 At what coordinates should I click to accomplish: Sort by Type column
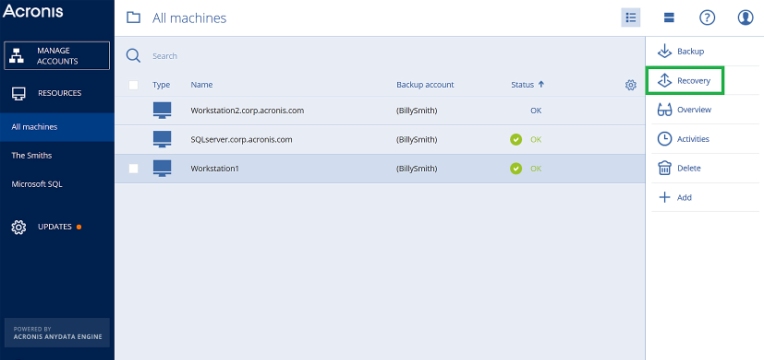161,85
